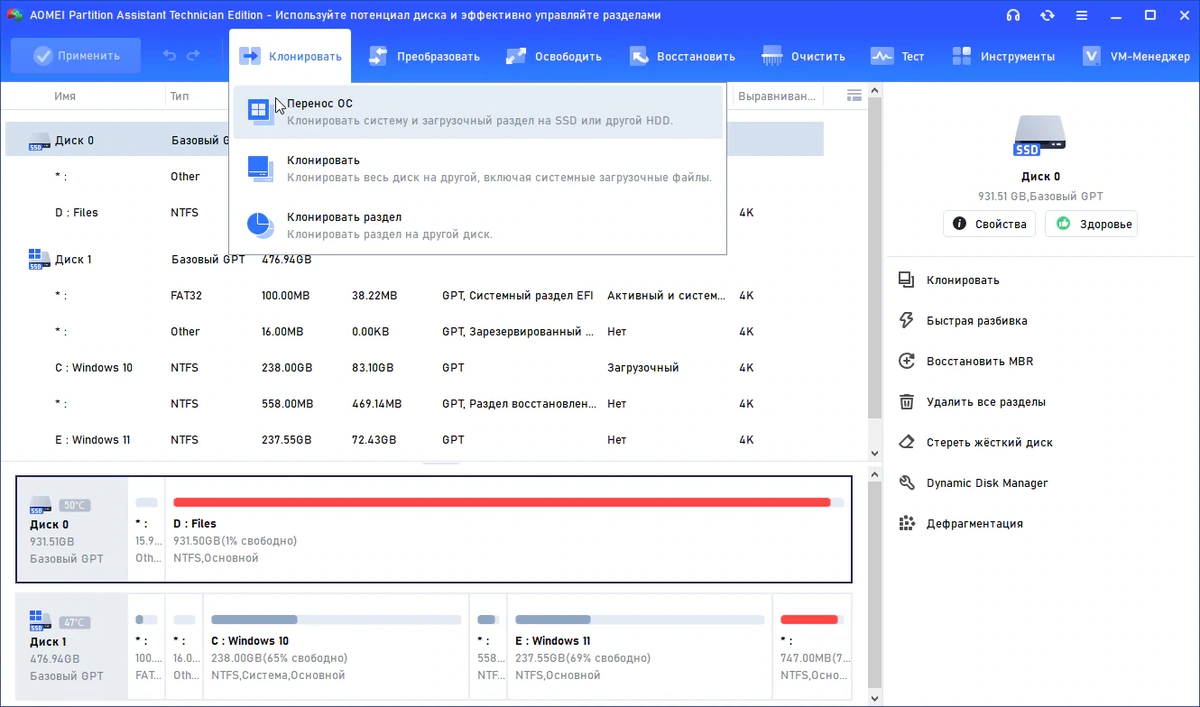Select D : Files bar in disk map
Viewport: 1200px width, 707px height.
pyautogui.click(x=508, y=529)
